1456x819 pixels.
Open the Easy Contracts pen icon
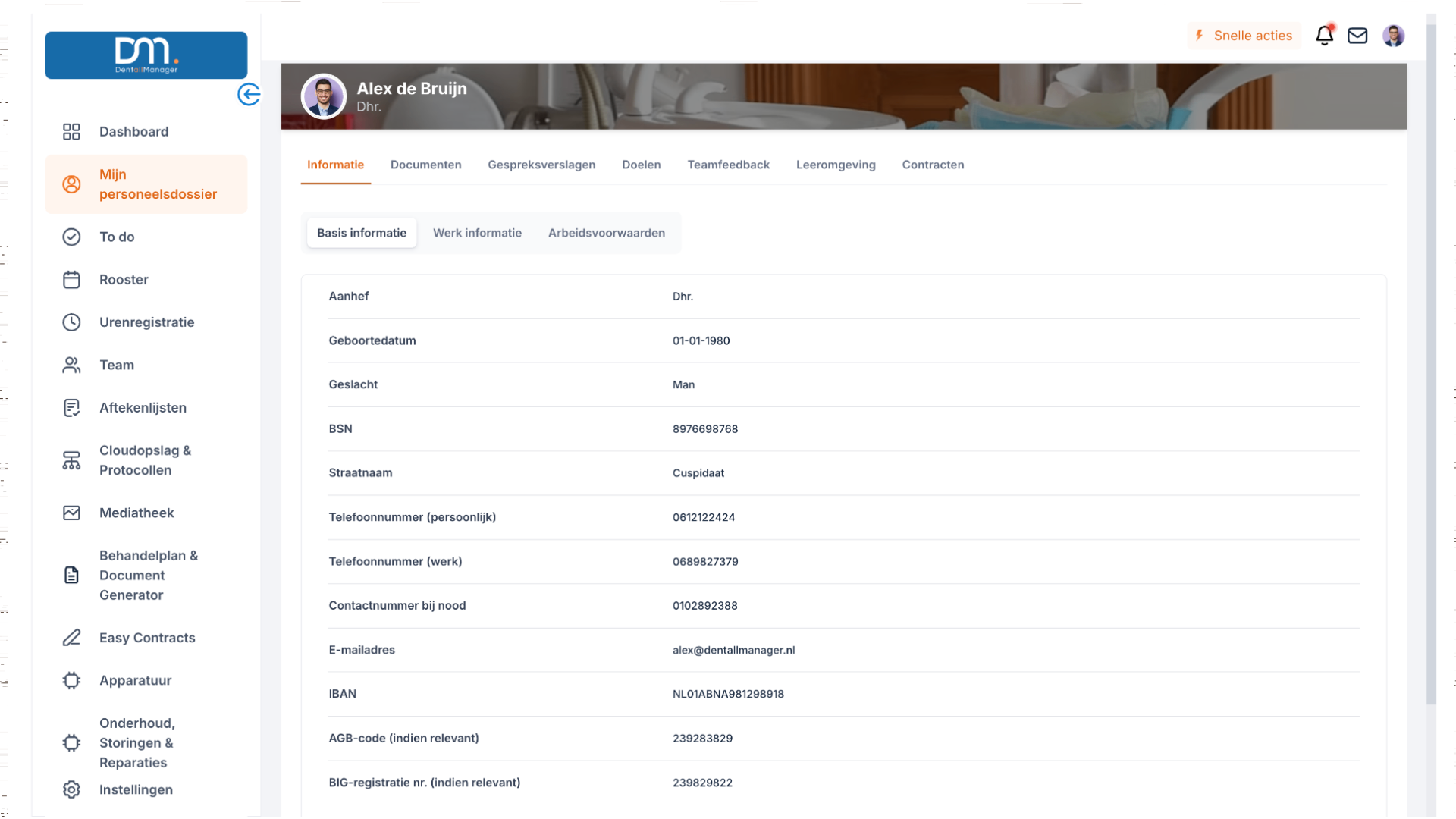pos(71,637)
